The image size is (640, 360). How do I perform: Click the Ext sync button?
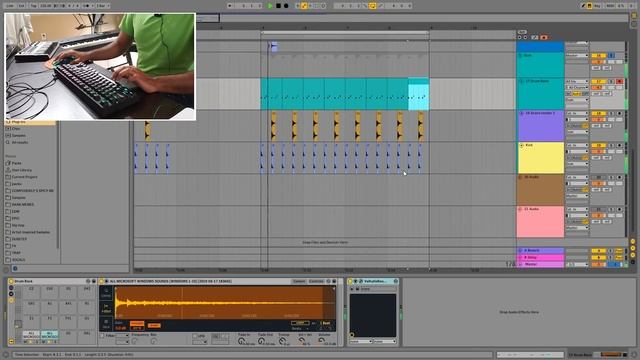pyautogui.click(x=22, y=6)
